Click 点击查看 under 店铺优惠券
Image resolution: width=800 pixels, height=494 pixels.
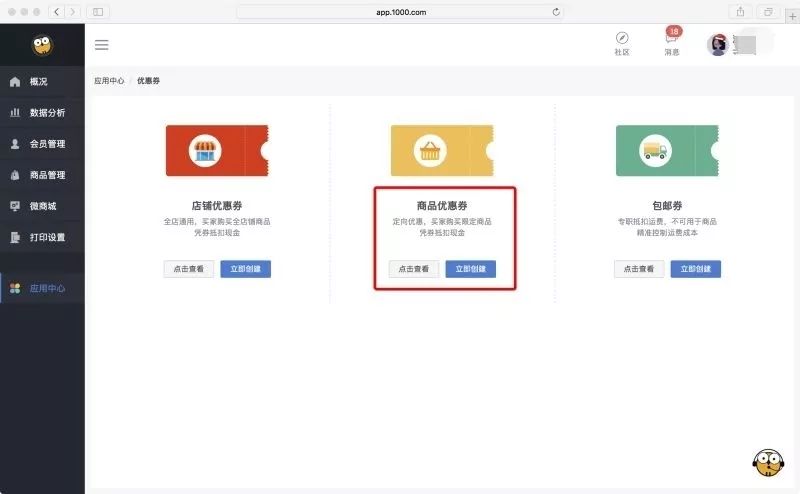pyautogui.click(x=189, y=269)
